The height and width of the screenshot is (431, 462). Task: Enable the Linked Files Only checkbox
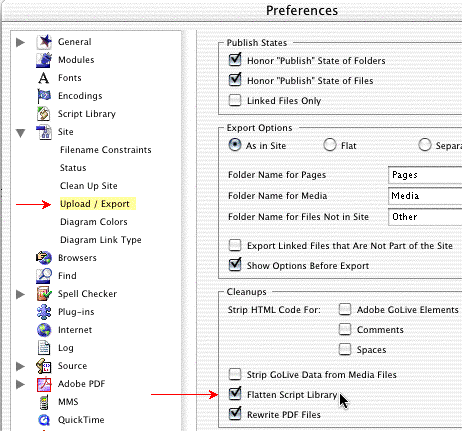[x=235, y=100]
